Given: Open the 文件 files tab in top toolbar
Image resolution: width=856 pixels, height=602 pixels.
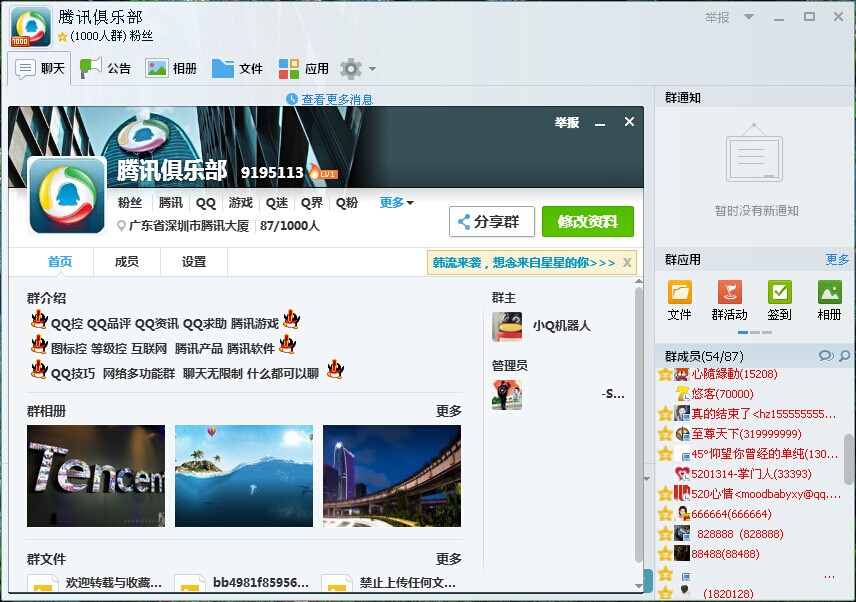Looking at the screenshot, I should tap(237, 69).
